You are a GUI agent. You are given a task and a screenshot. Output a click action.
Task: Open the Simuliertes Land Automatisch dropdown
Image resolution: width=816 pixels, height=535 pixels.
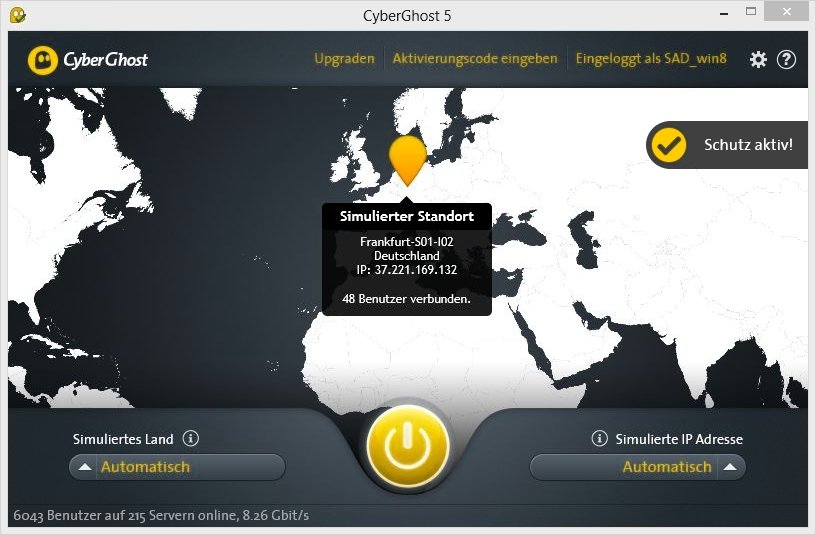(177, 467)
